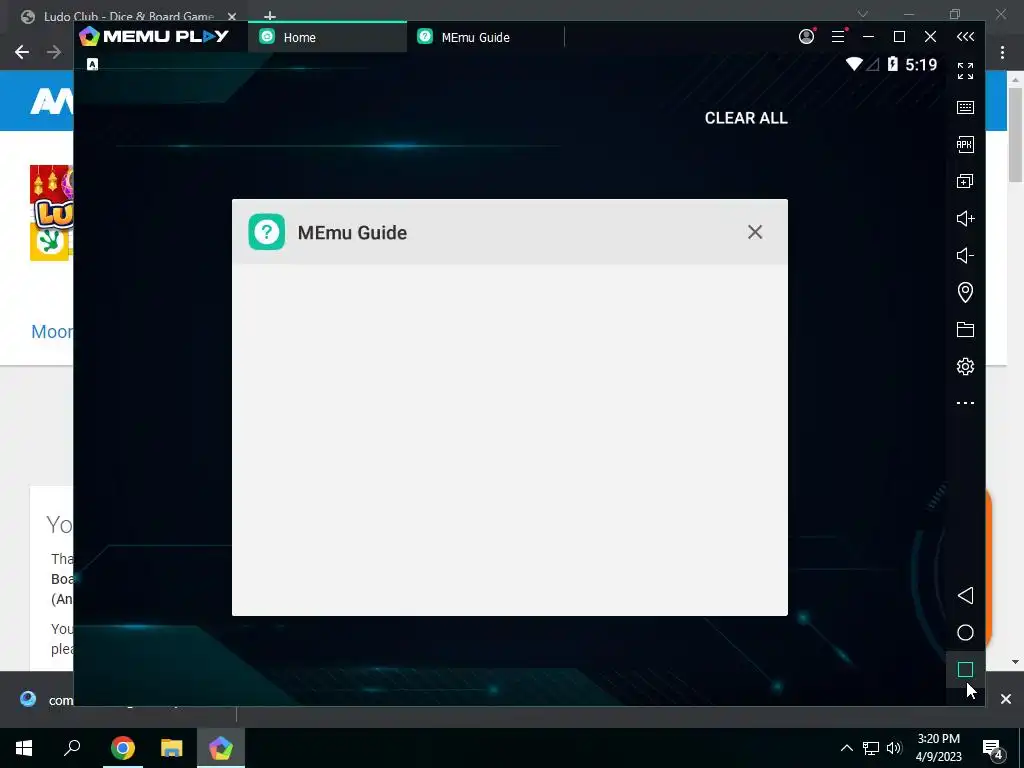Open Windows taskbar search
The height and width of the screenshot is (768, 1024).
[72, 748]
